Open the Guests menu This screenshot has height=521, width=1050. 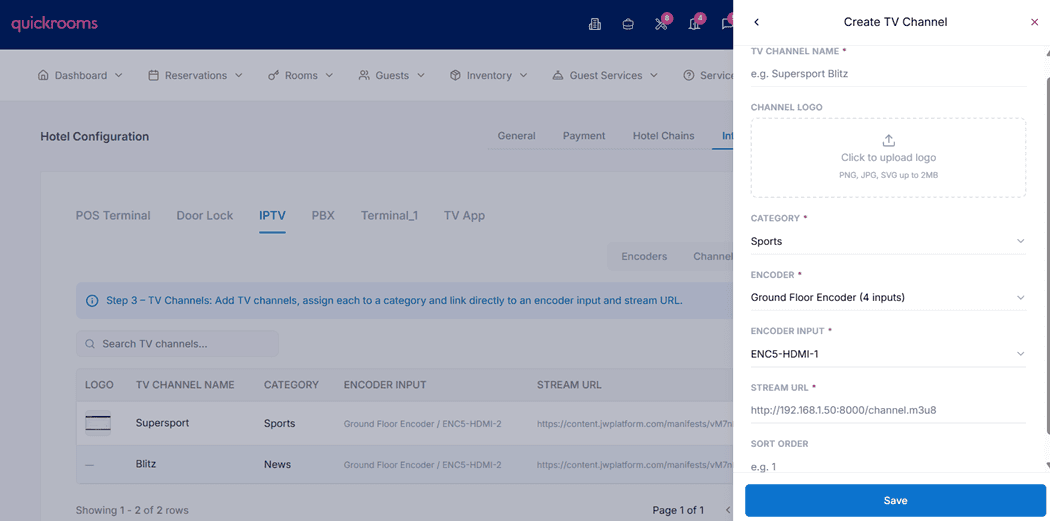pos(392,76)
